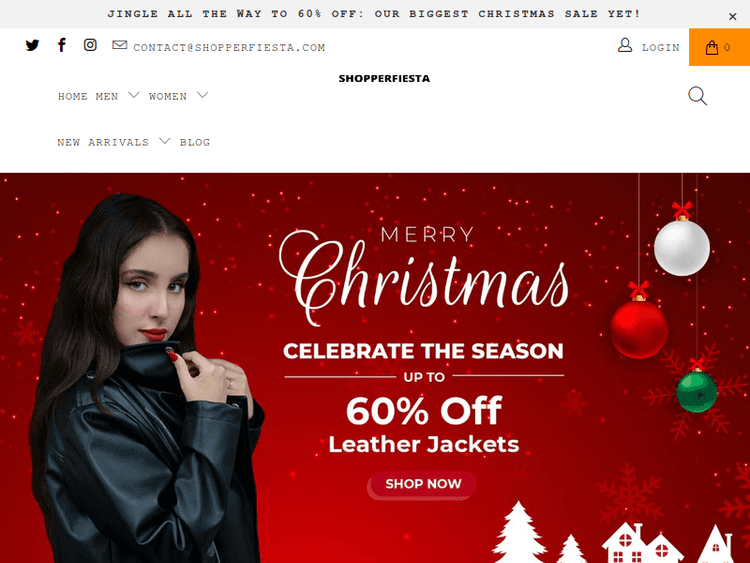This screenshot has width=750, height=563.
Task: Open the Instagram social link
Action: tap(90, 45)
